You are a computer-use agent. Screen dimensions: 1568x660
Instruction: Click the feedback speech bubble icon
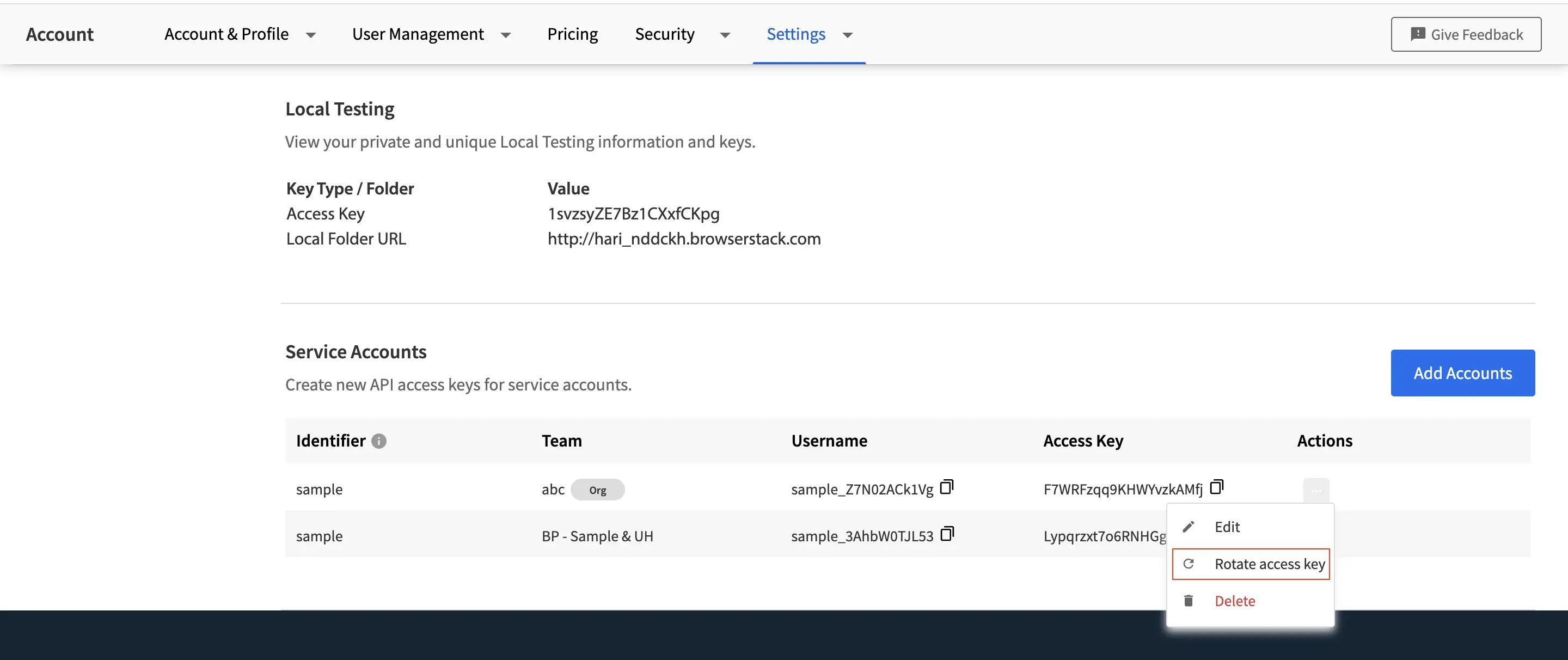pos(1418,34)
